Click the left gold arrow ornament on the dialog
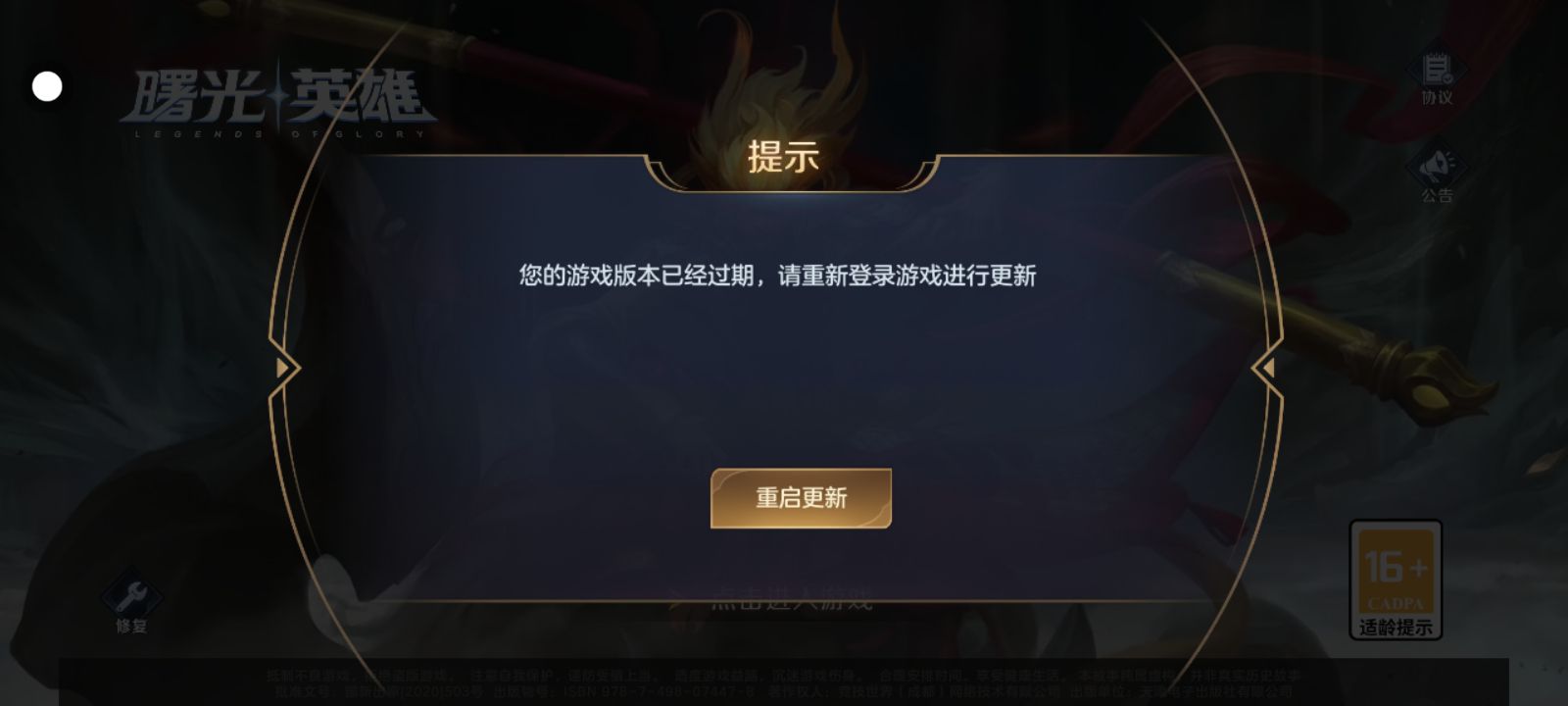 tap(284, 368)
